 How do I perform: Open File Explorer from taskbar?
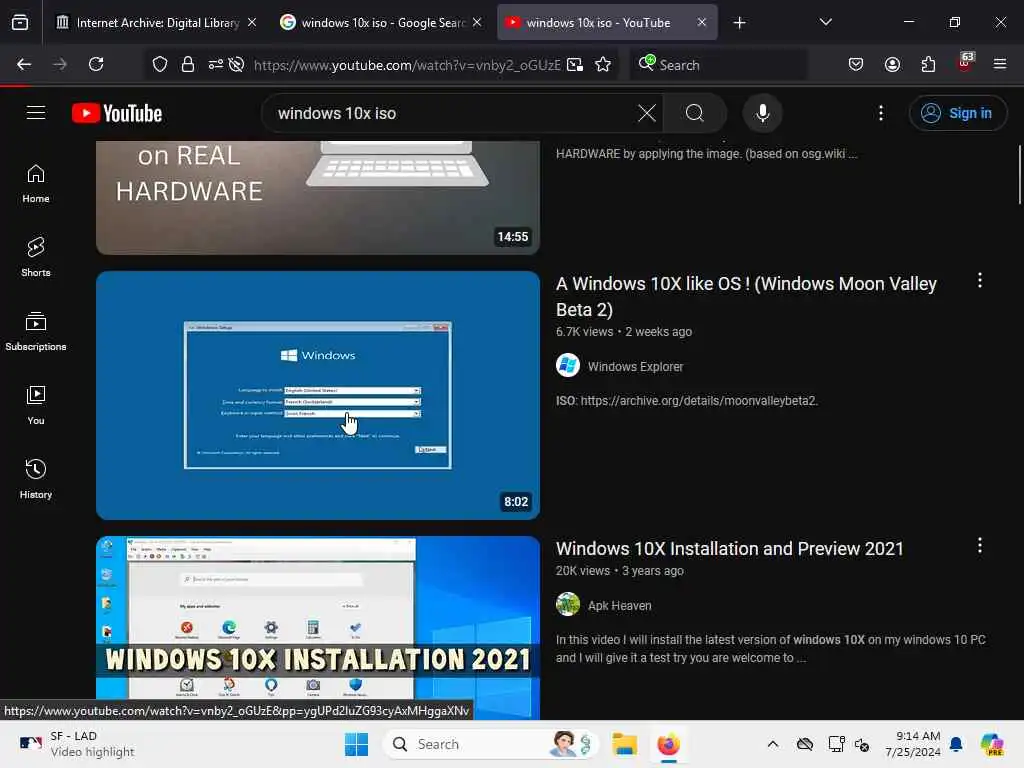(x=624, y=744)
